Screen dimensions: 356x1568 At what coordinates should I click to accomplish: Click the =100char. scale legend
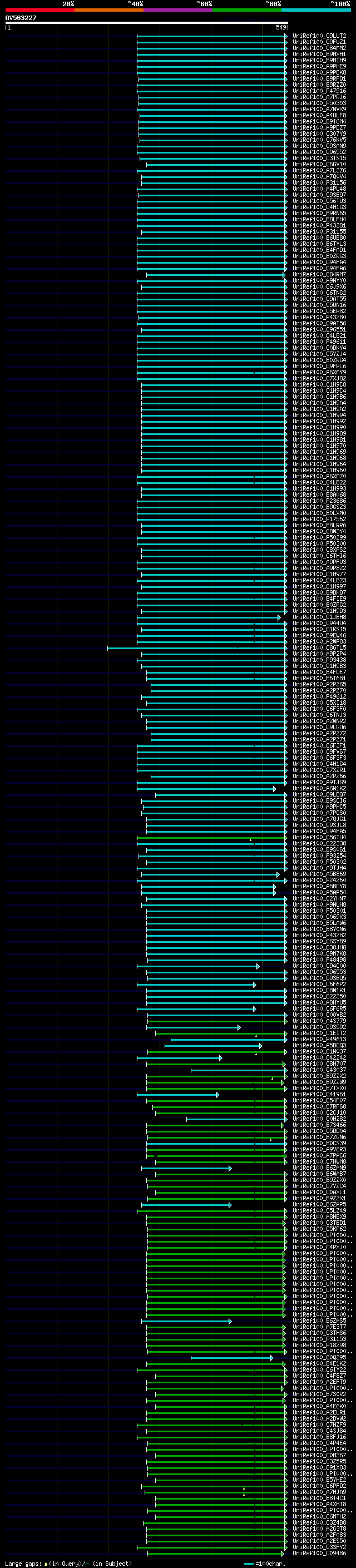pos(265,1564)
